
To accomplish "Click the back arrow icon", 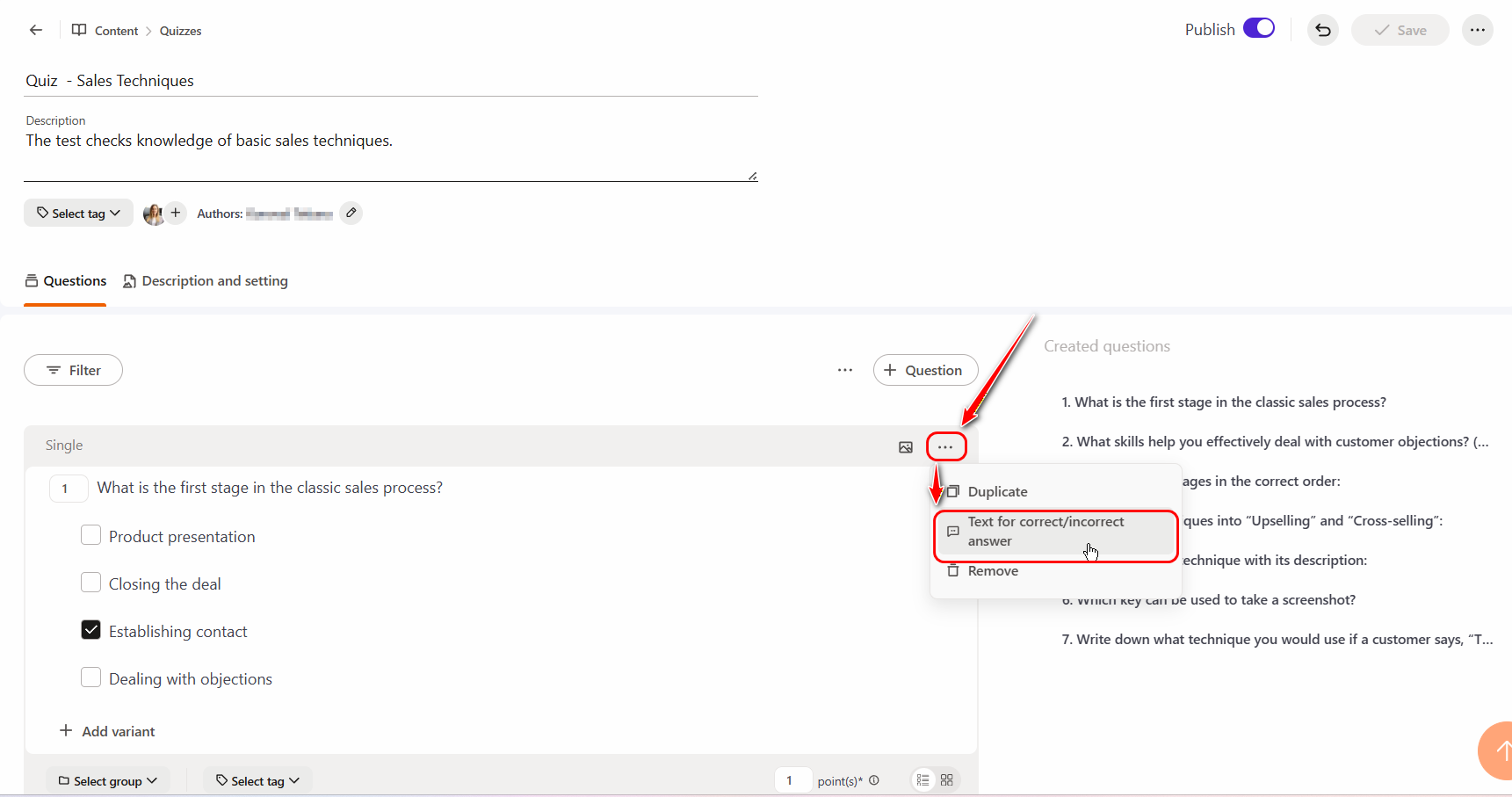I will pyautogui.click(x=36, y=30).
